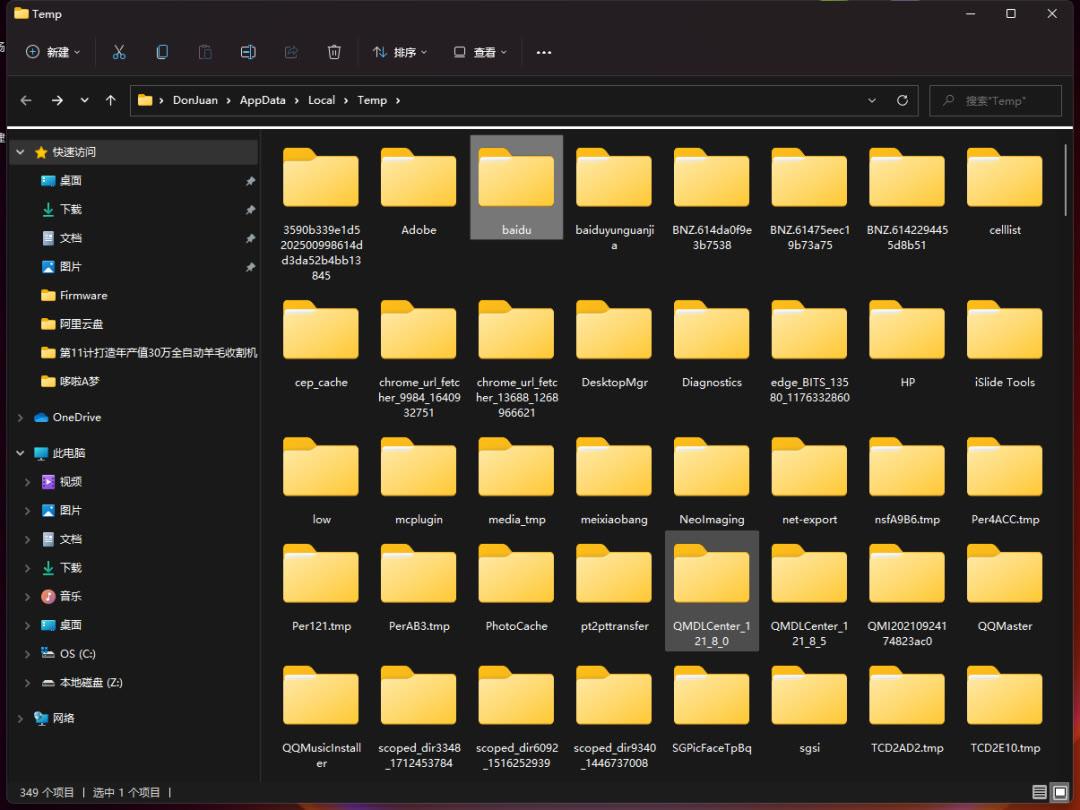This screenshot has height=810, width=1080.
Task: Open the 查看 view dropdown
Action: 480,52
